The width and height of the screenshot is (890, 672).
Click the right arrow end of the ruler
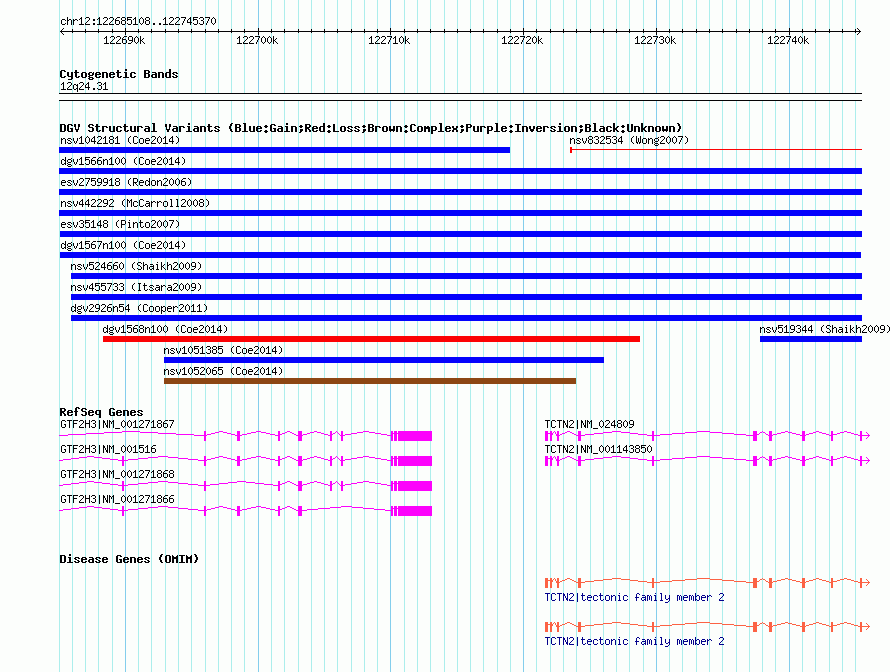point(859,31)
